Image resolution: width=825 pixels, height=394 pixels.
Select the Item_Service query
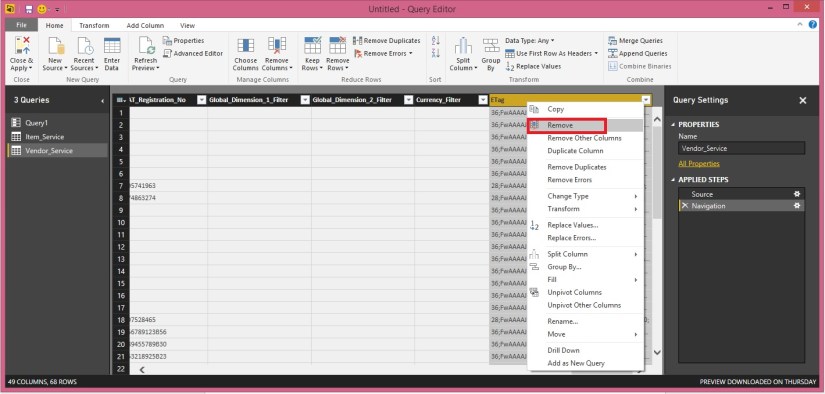(x=57, y=137)
